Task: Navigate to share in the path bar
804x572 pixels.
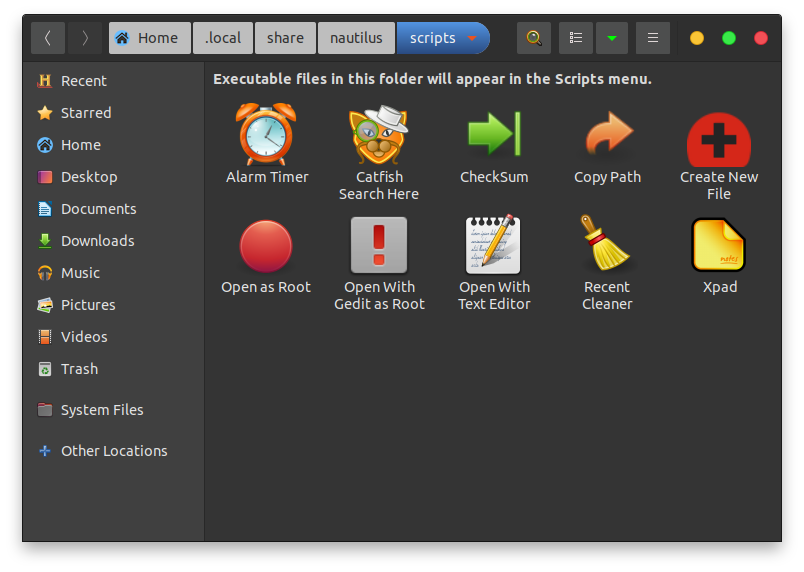Action: (285, 38)
